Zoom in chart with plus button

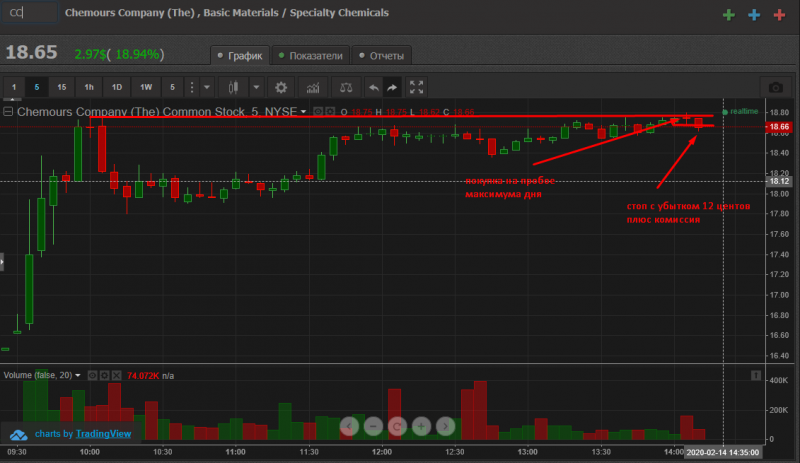coord(421,426)
